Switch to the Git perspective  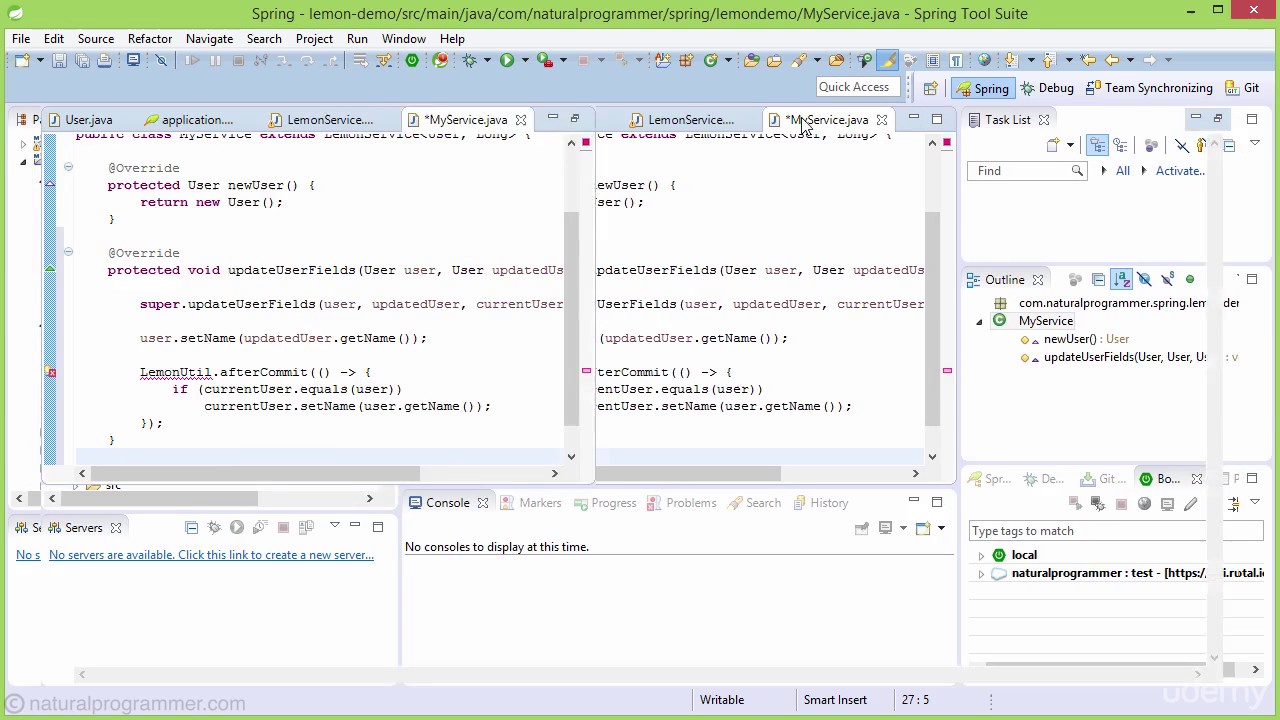(x=1242, y=88)
